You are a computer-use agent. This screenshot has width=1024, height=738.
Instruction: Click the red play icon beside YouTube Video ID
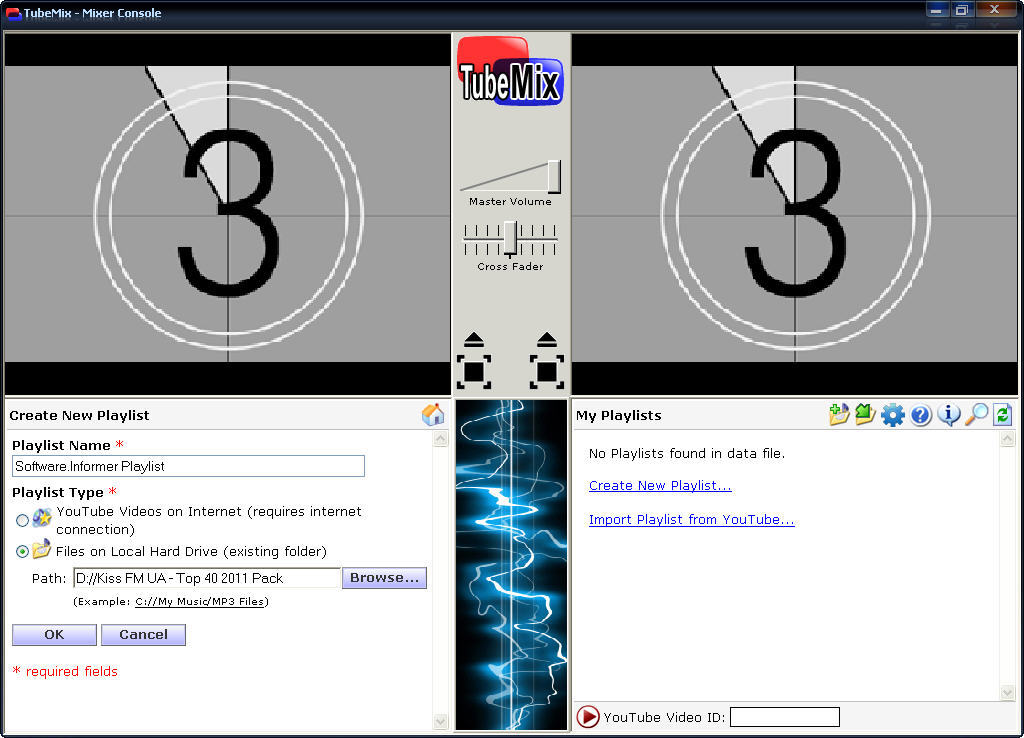point(588,716)
